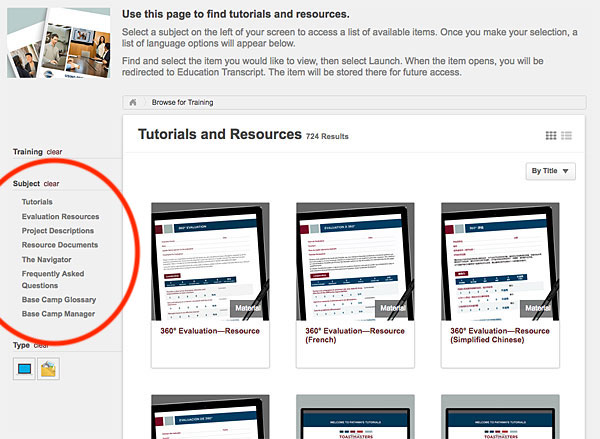Select the blue screen type icon
This screenshot has width=600, height=439.
24,370
